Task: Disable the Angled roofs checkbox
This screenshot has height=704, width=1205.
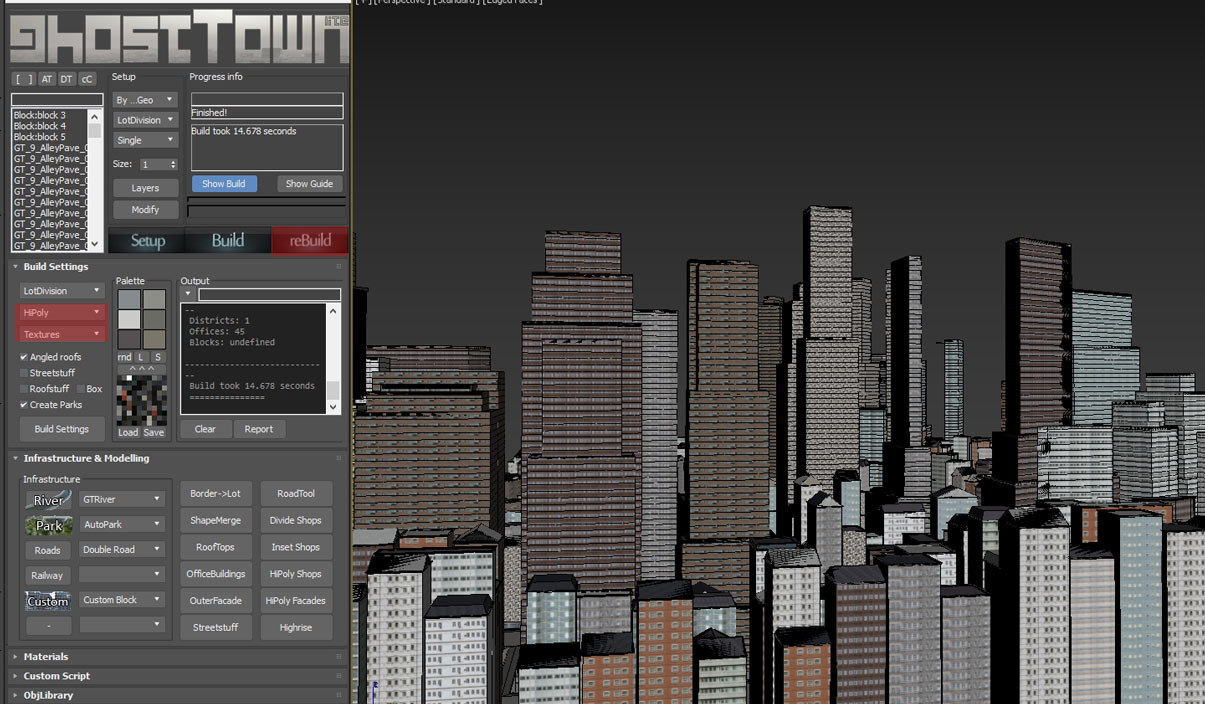Action: [x=24, y=357]
